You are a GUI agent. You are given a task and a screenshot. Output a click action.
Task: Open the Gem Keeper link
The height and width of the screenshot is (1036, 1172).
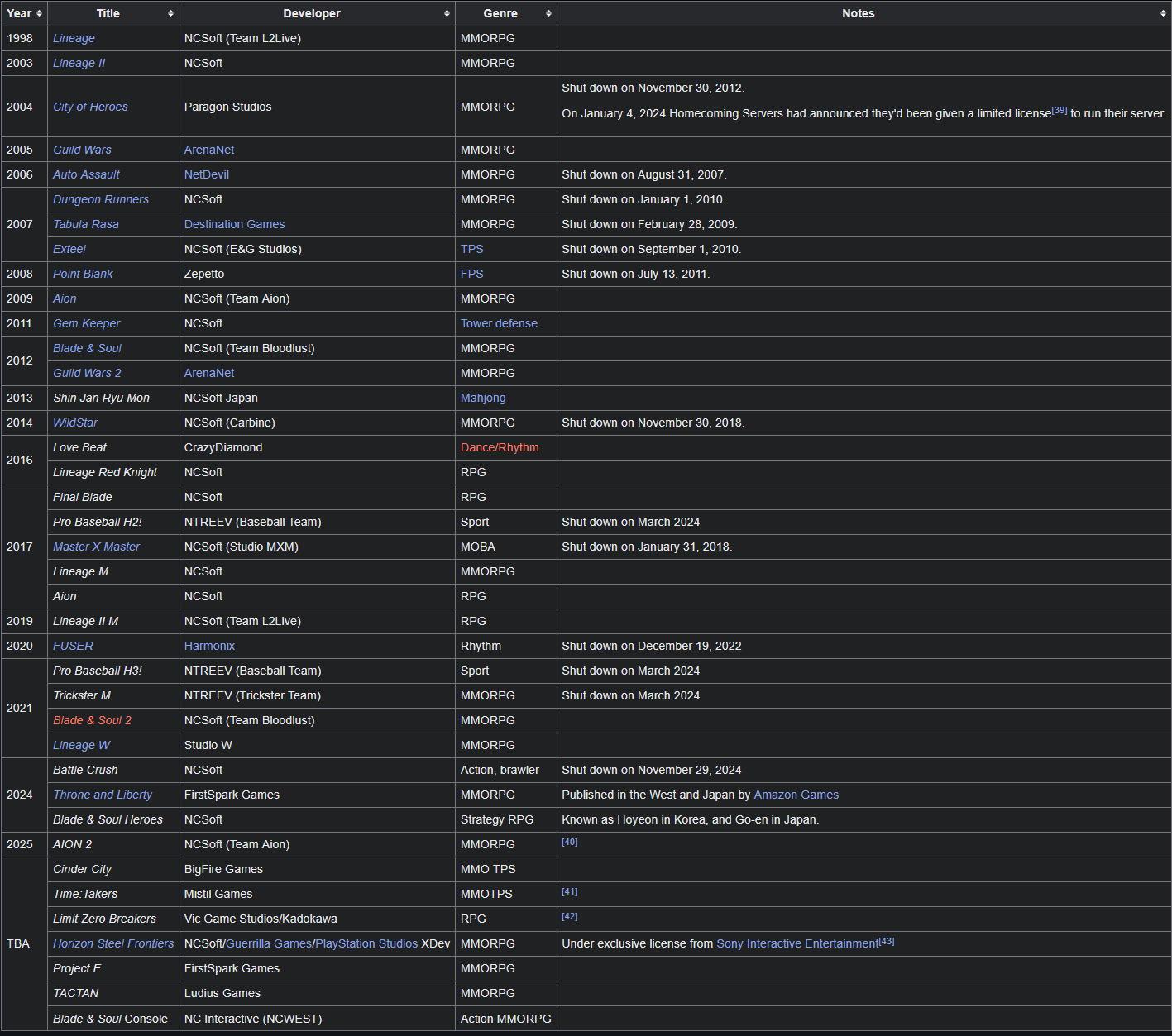click(87, 323)
